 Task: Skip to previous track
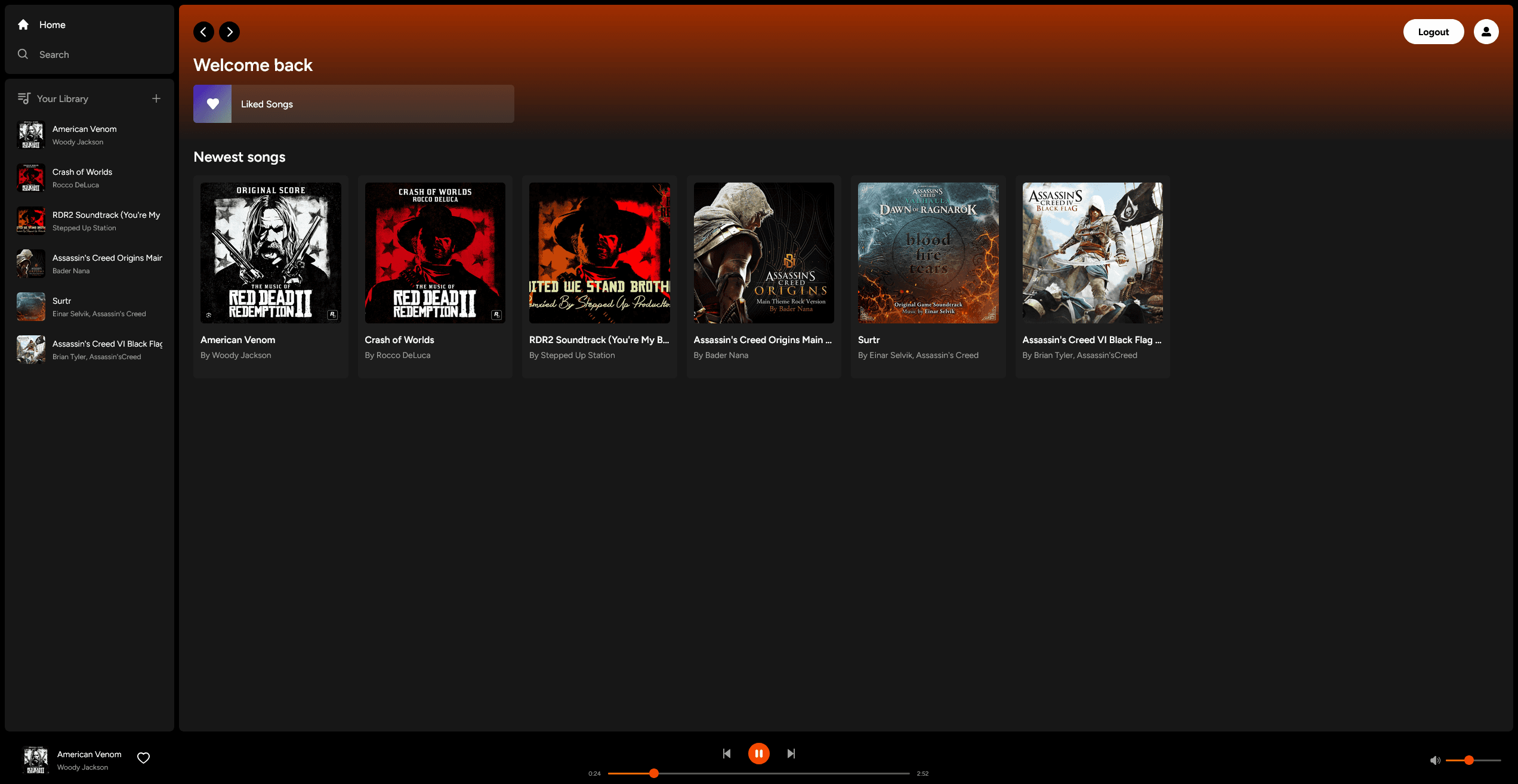[x=726, y=753]
